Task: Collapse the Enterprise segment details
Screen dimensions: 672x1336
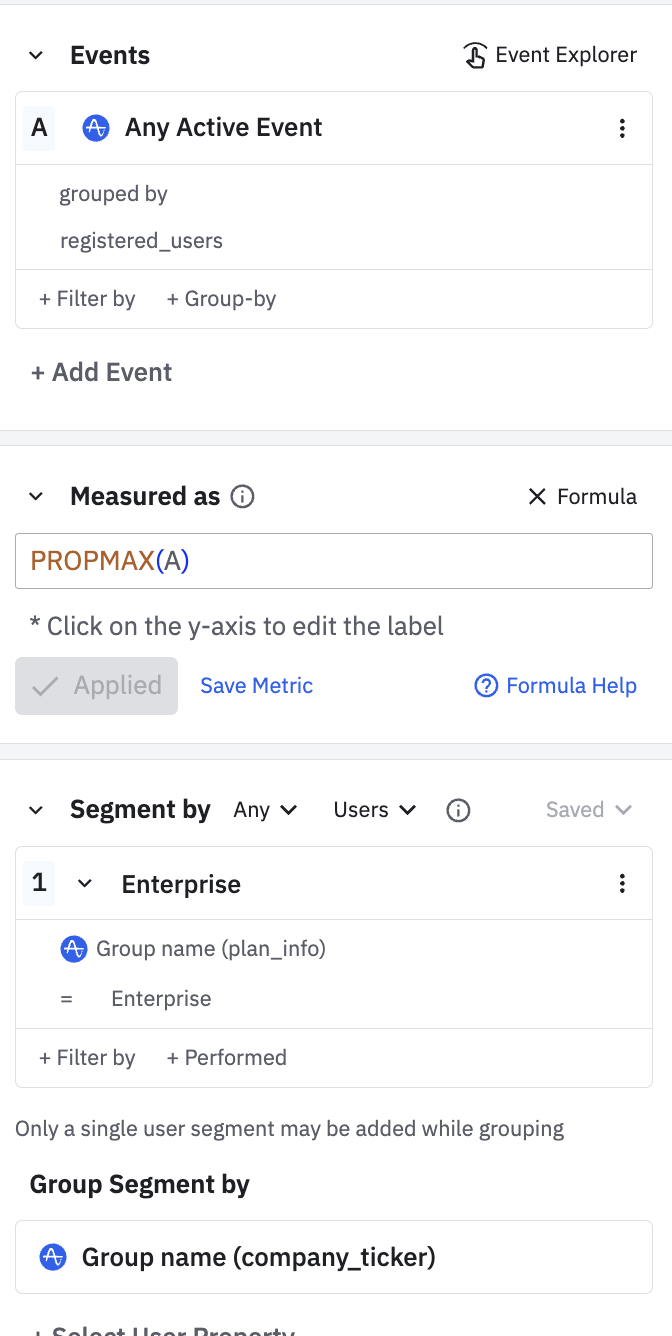Action: click(85, 884)
